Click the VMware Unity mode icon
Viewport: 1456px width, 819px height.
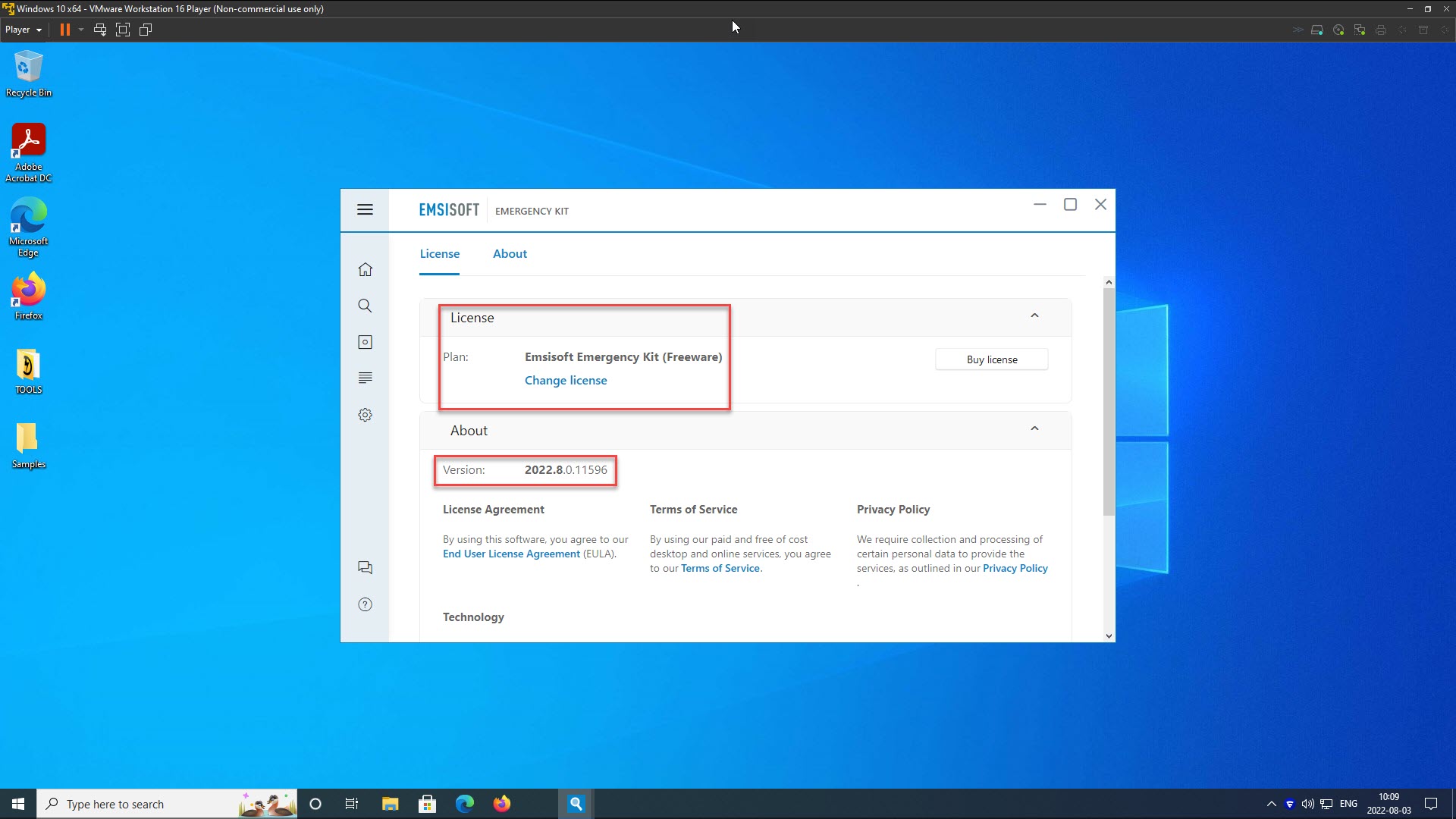[146, 30]
